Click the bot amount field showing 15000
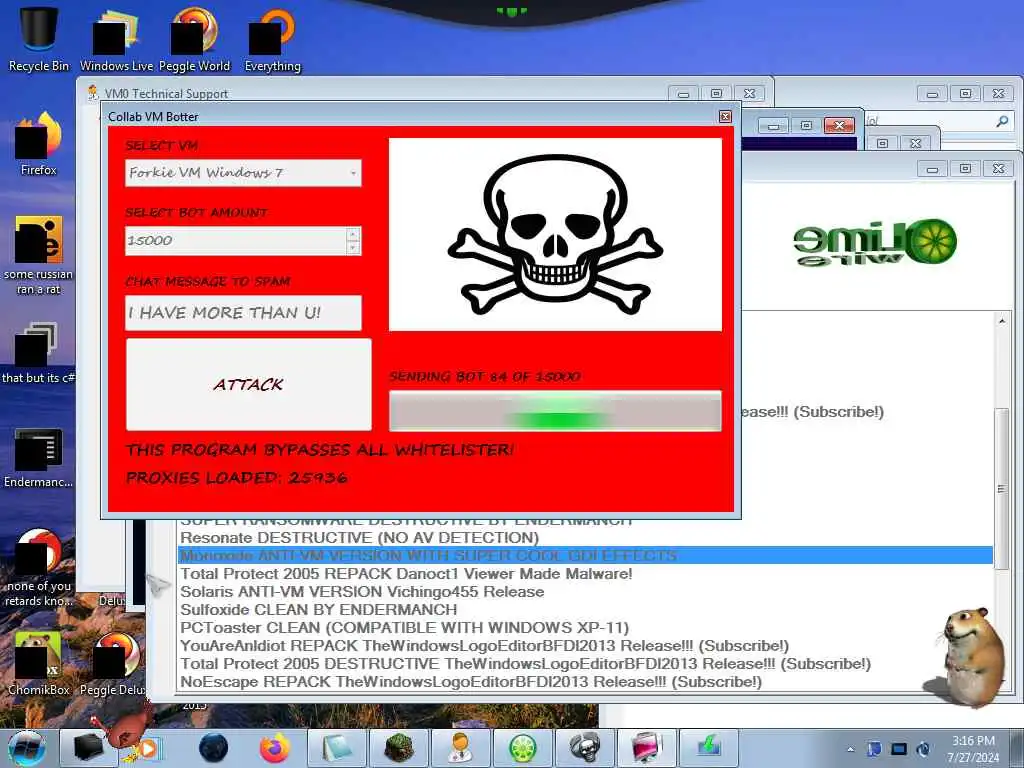Image resolution: width=1024 pixels, height=768 pixels. pos(236,241)
